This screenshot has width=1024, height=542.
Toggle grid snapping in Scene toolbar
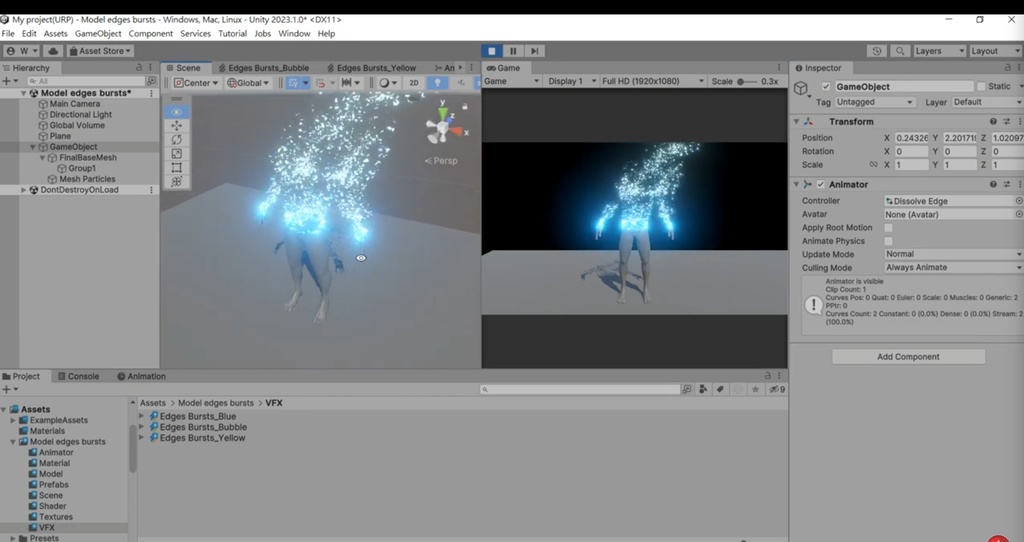[293, 82]
